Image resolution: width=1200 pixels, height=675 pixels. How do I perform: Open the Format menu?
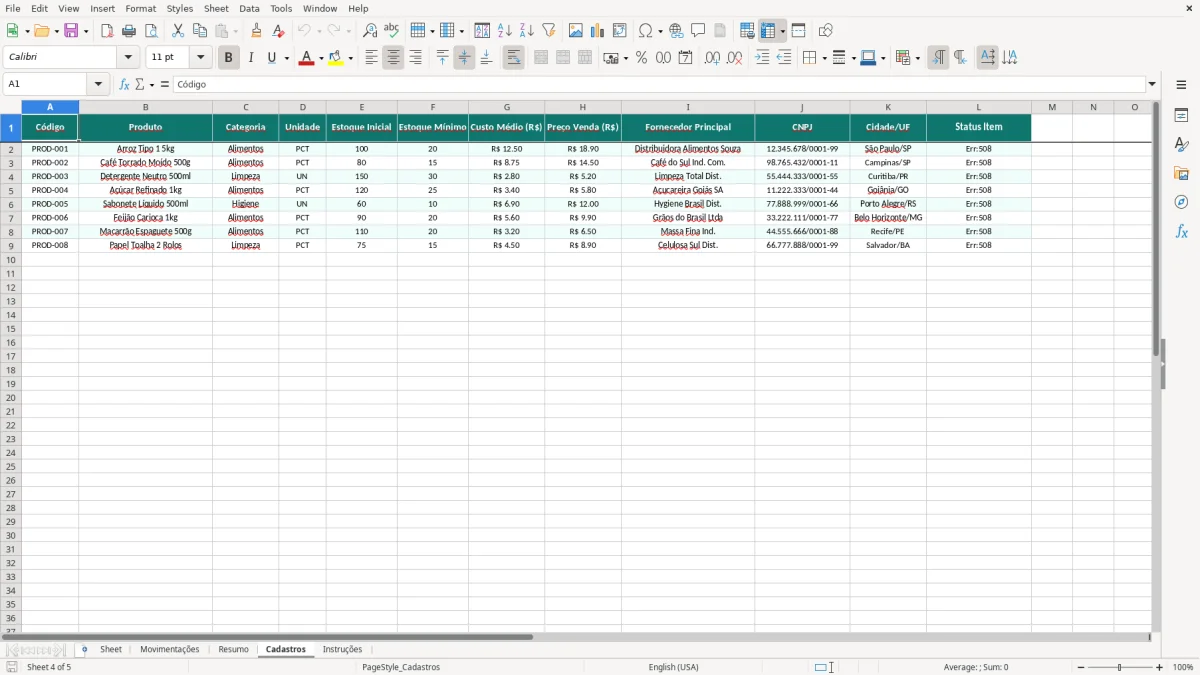(141, 8)
